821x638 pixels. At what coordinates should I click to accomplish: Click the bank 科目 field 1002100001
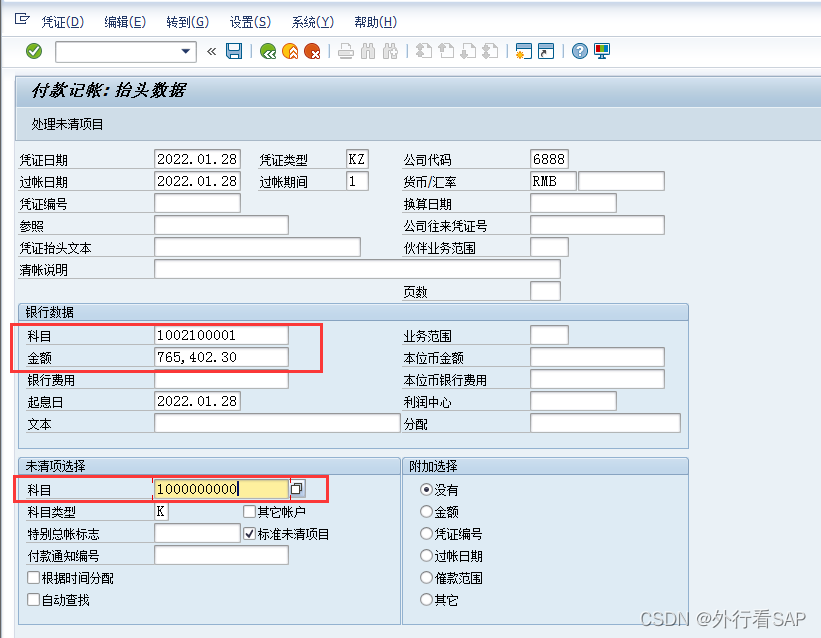pyautogui.click(x=221, y=335)
